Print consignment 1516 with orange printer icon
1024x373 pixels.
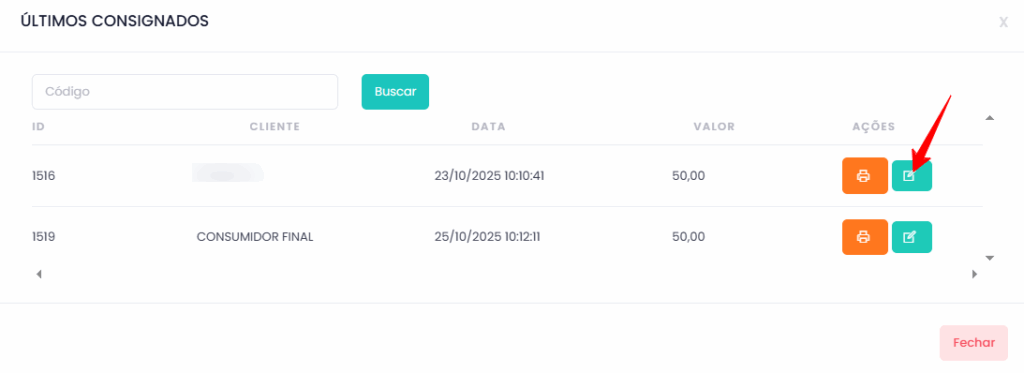click(x=865, y=176)
